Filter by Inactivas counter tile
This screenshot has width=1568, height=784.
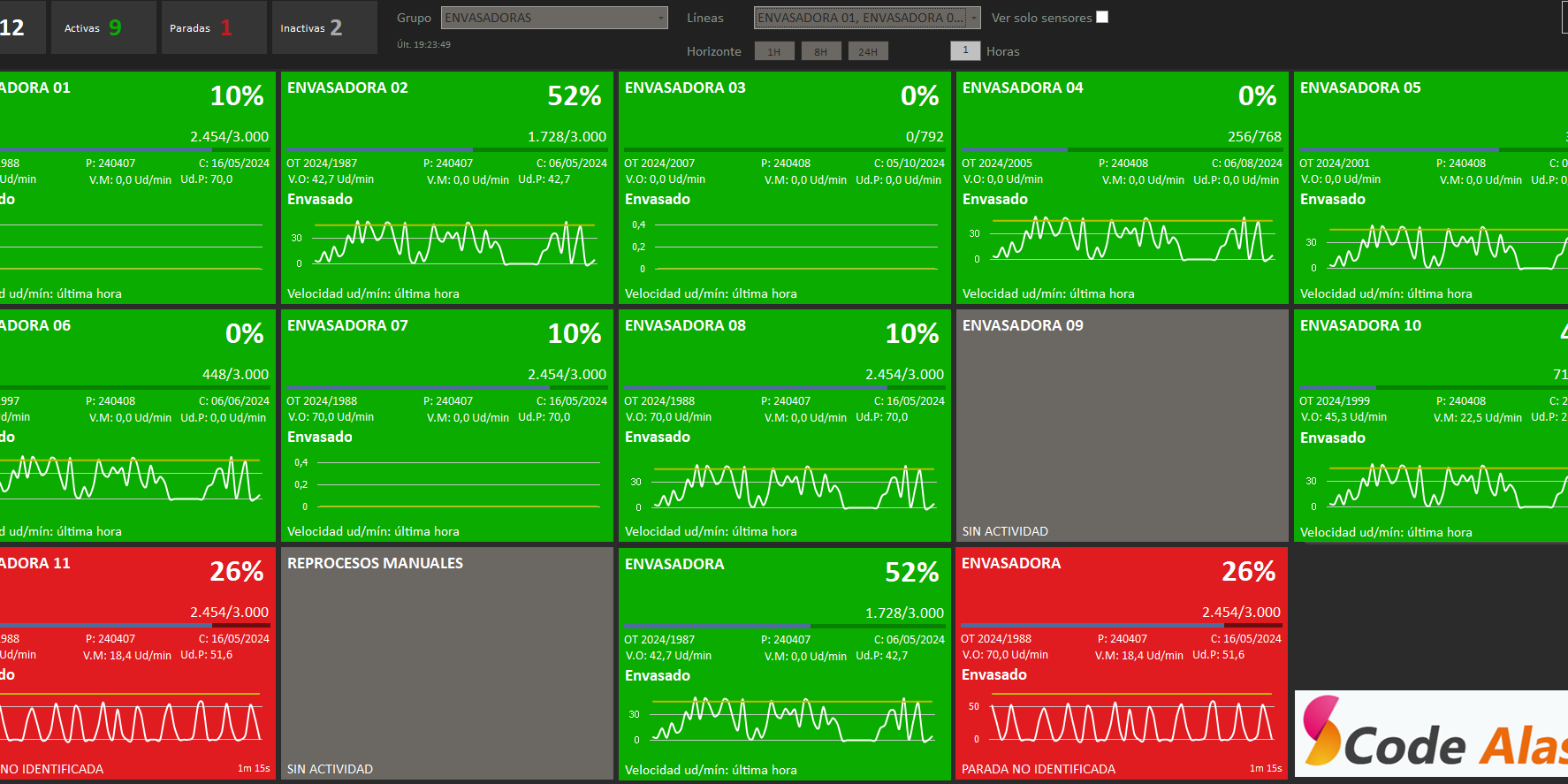(x=323, y=28)
